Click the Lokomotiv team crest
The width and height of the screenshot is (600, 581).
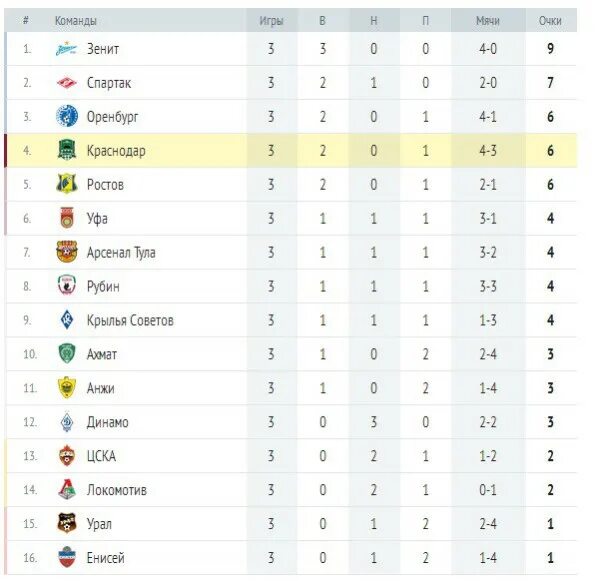point(67,490)
